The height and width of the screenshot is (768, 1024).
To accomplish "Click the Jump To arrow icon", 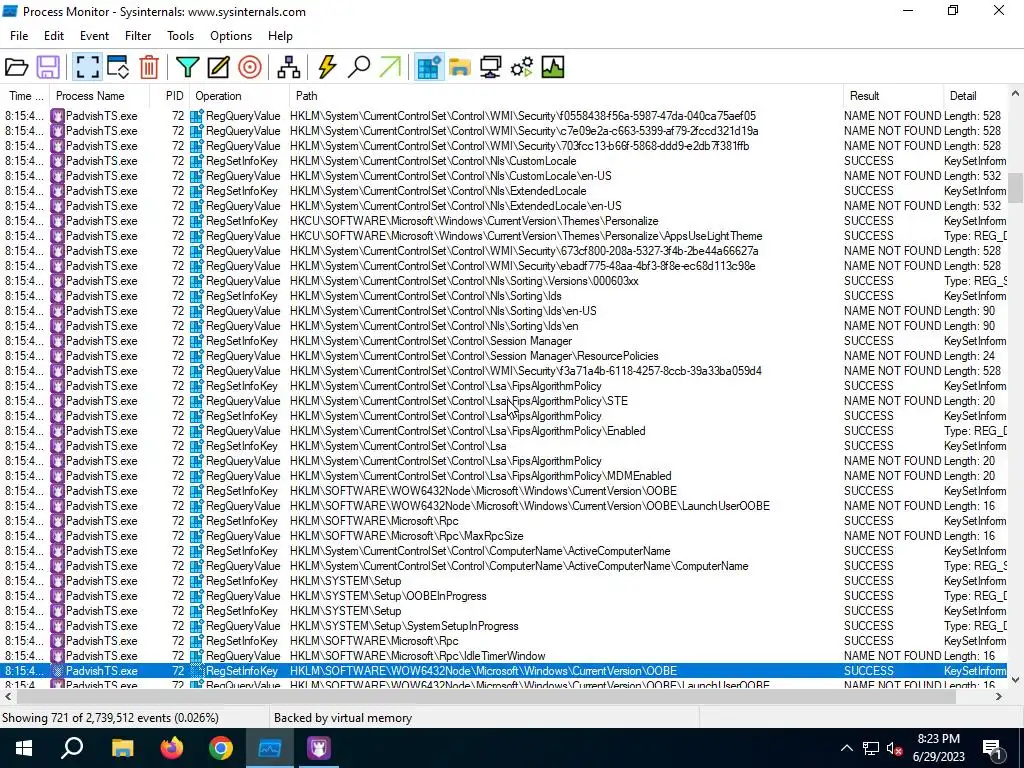I will click(390, 67).
